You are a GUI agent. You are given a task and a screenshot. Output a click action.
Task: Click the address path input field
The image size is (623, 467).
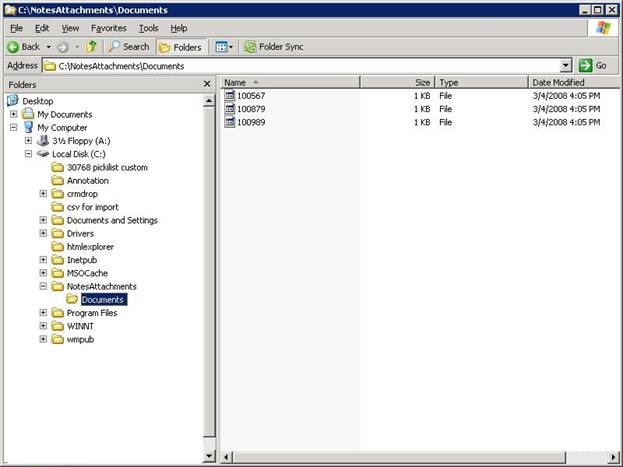coord(300,66)
